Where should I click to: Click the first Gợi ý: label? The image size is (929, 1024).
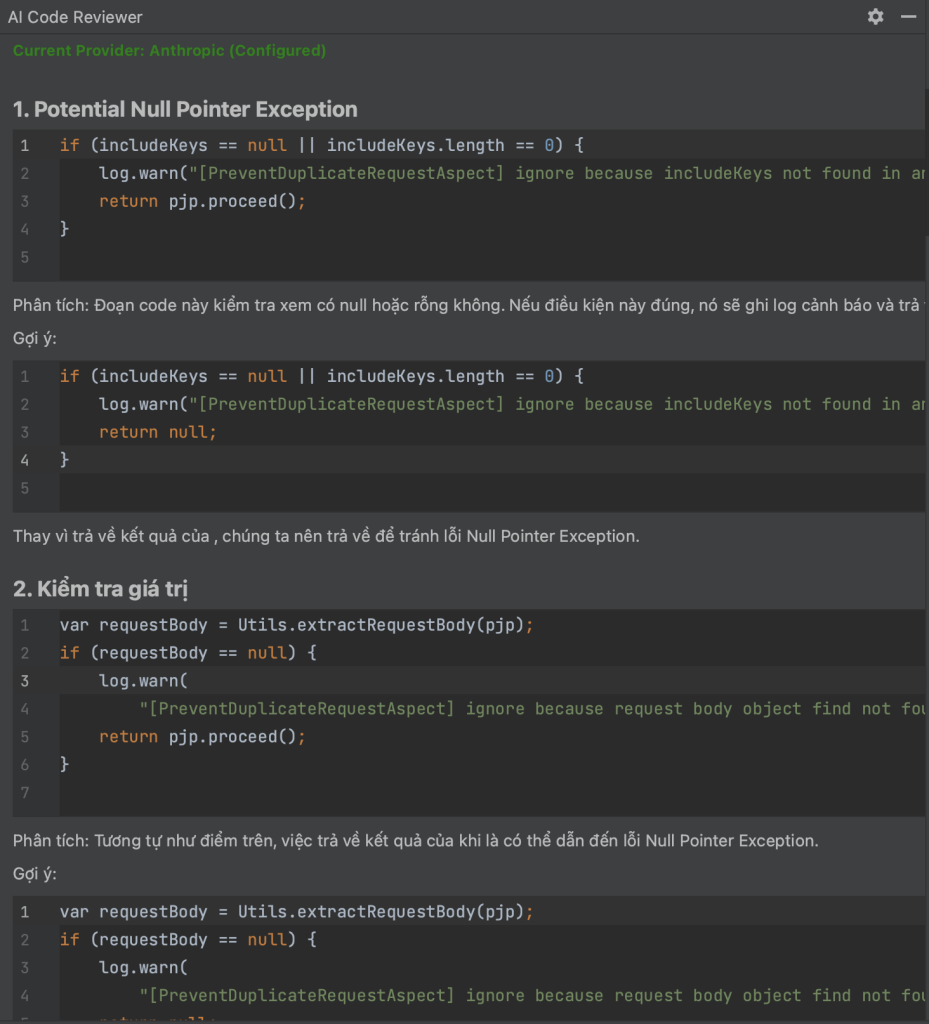[35, 339]
